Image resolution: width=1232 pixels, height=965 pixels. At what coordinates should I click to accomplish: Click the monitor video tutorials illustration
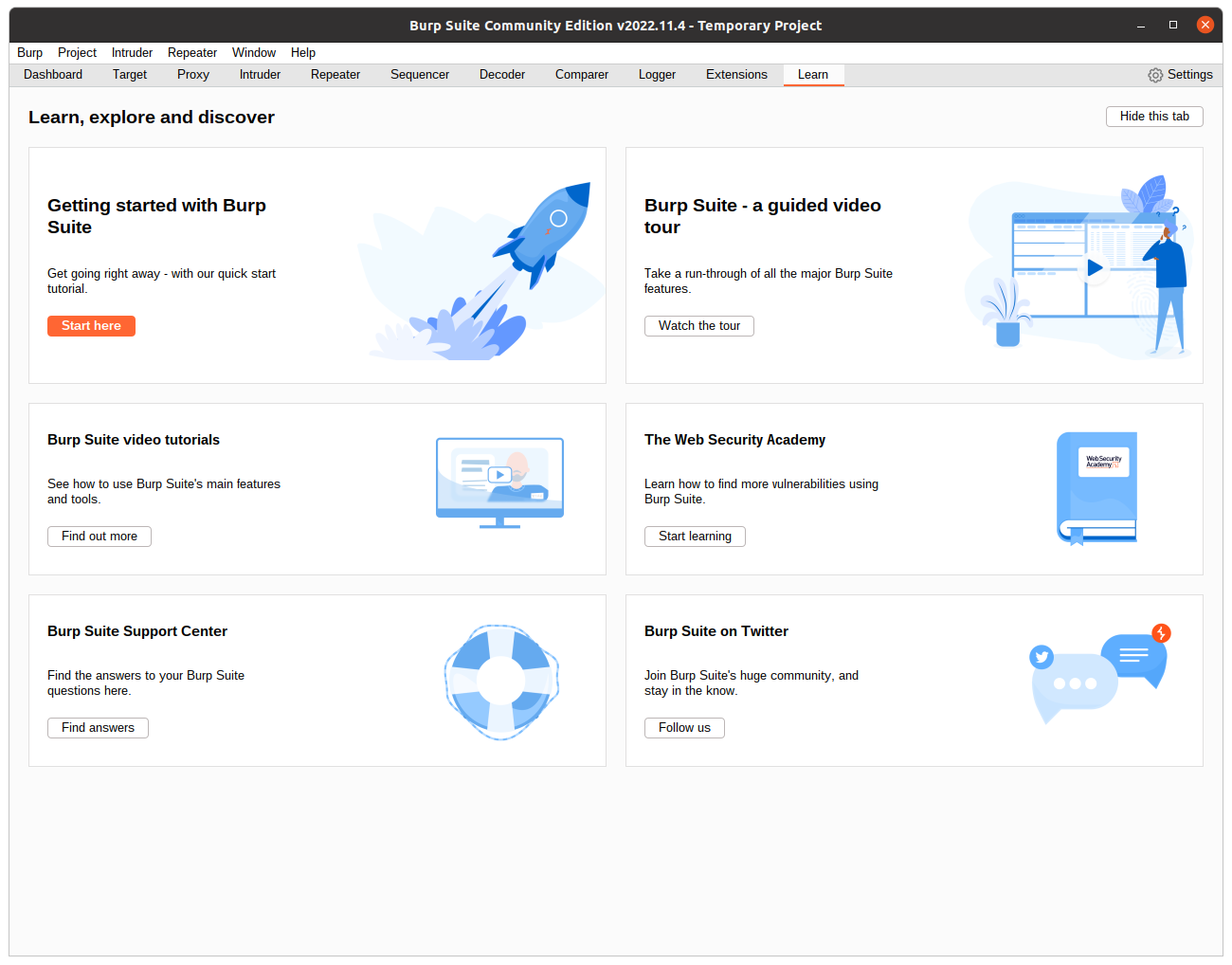pos(499,482)
